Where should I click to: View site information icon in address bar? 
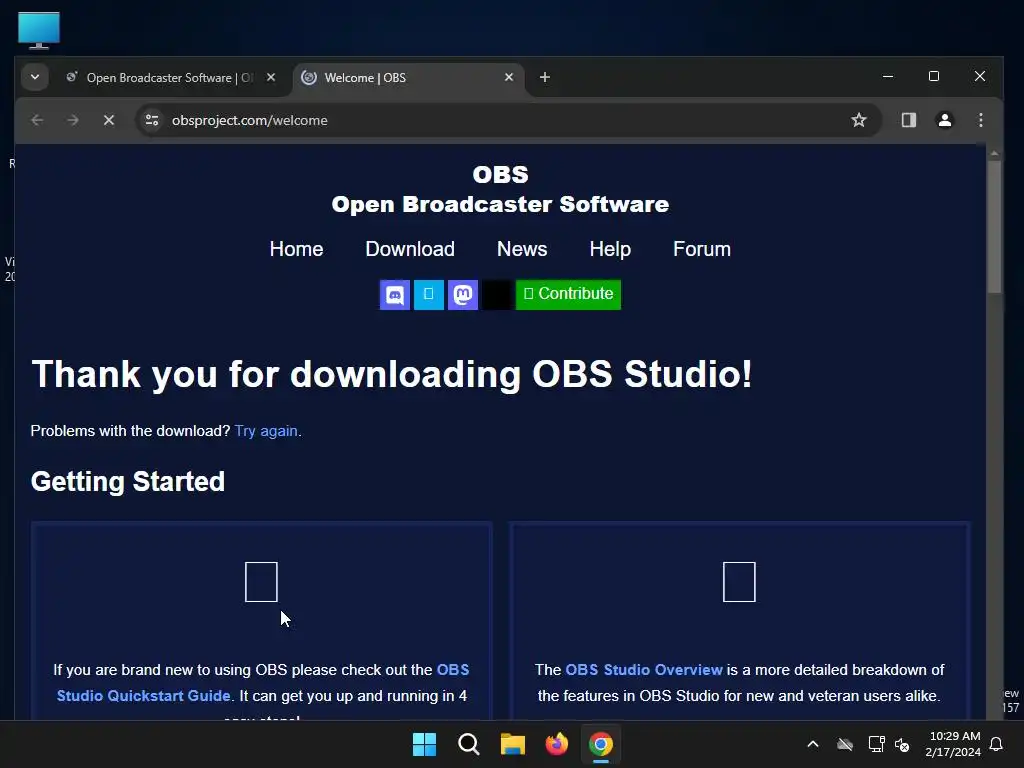pyautogui.click(x=152, y=120)
